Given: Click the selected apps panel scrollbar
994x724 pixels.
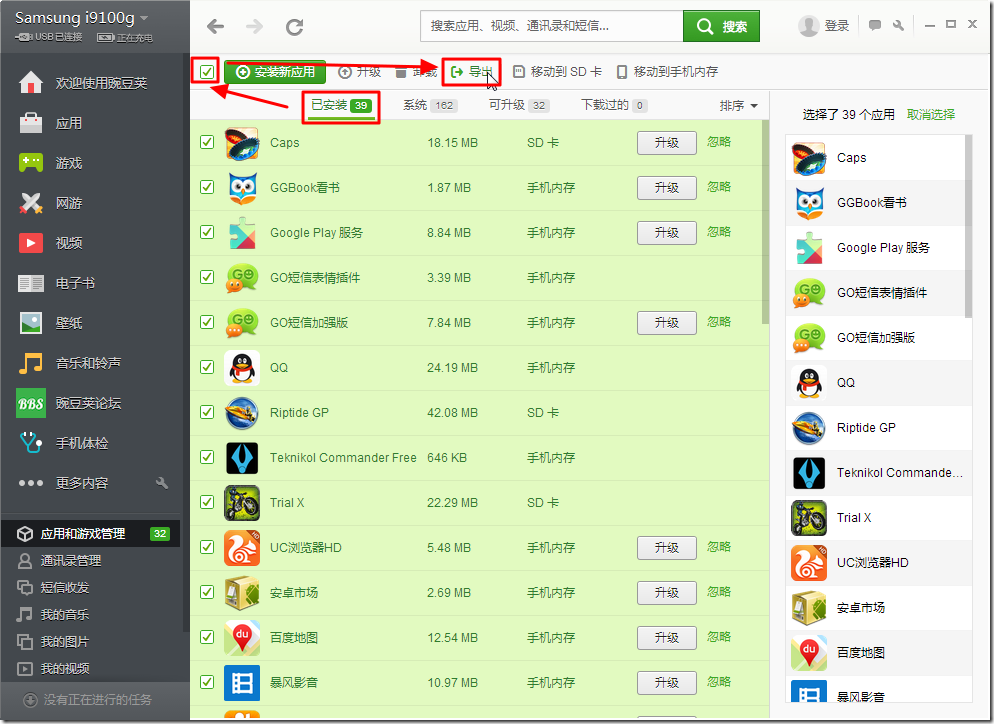Looking at the screenshot, I should tap(968, 226).
